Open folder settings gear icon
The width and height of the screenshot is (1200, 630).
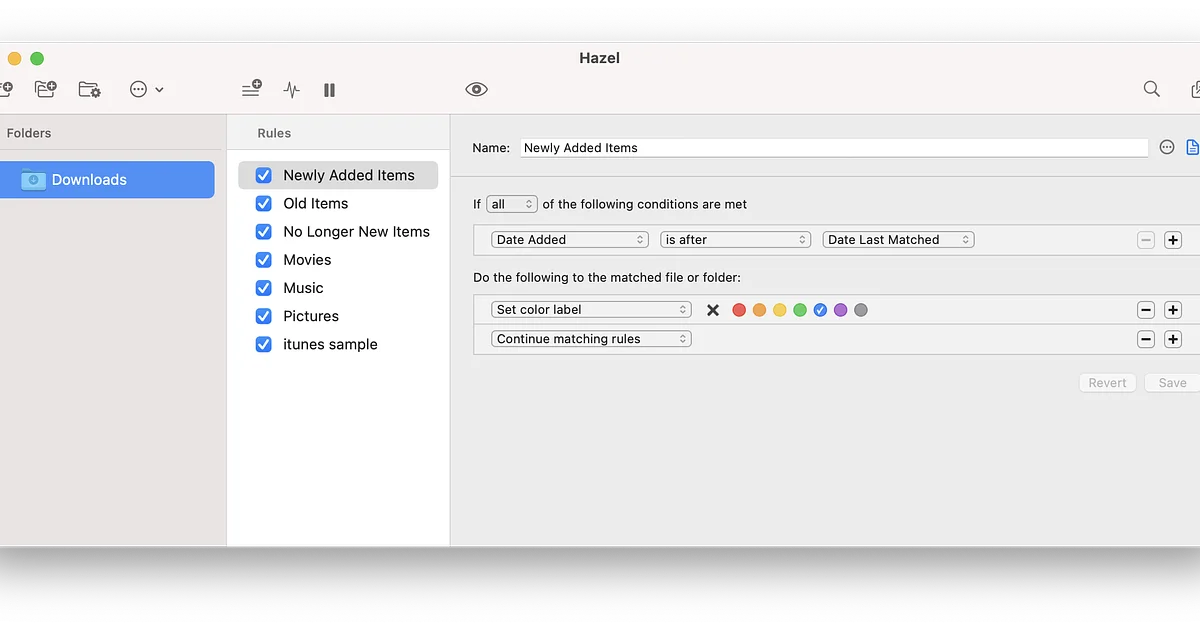click(x=90, y=89)
